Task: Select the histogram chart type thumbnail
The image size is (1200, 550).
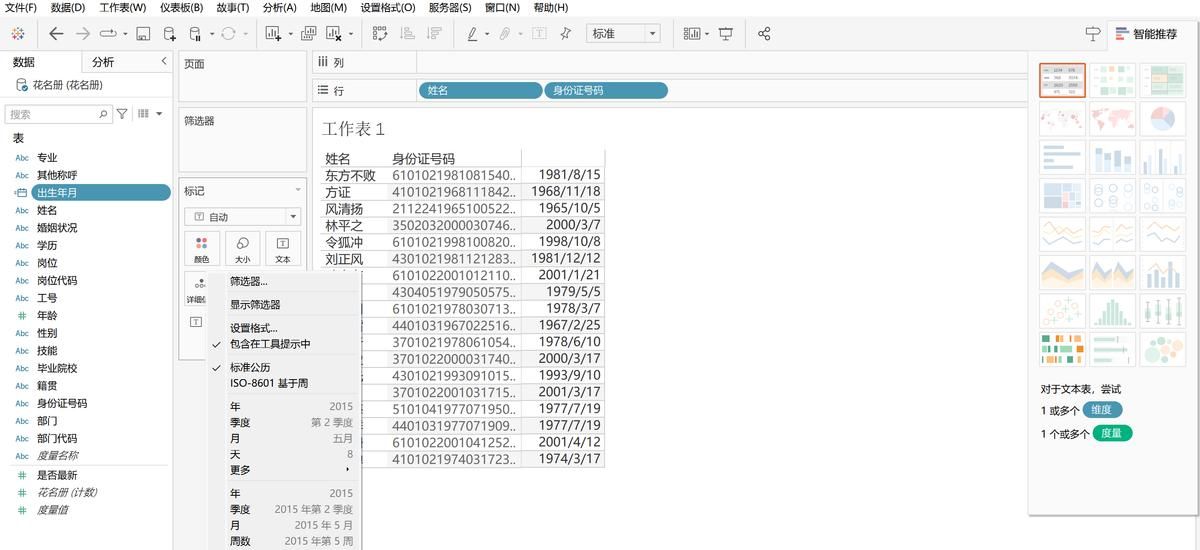Action: 1112,311
